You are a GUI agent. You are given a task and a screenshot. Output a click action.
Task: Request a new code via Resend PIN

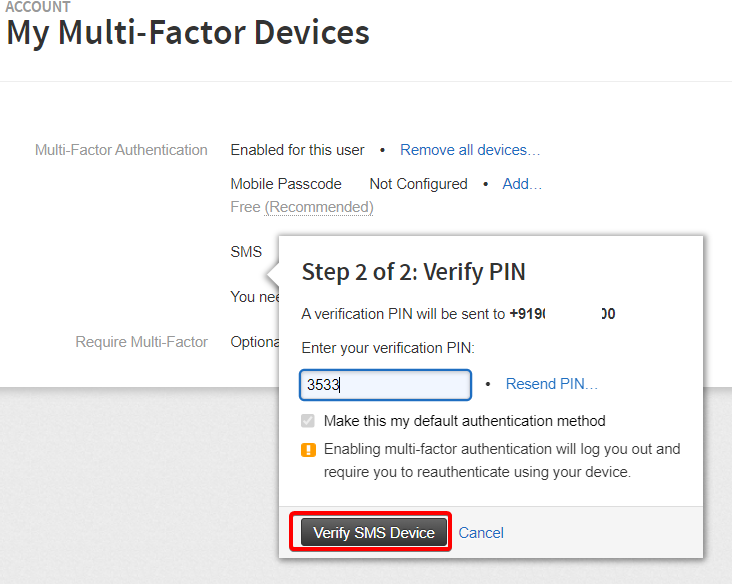pyautogui.click(x=551, y=384)
